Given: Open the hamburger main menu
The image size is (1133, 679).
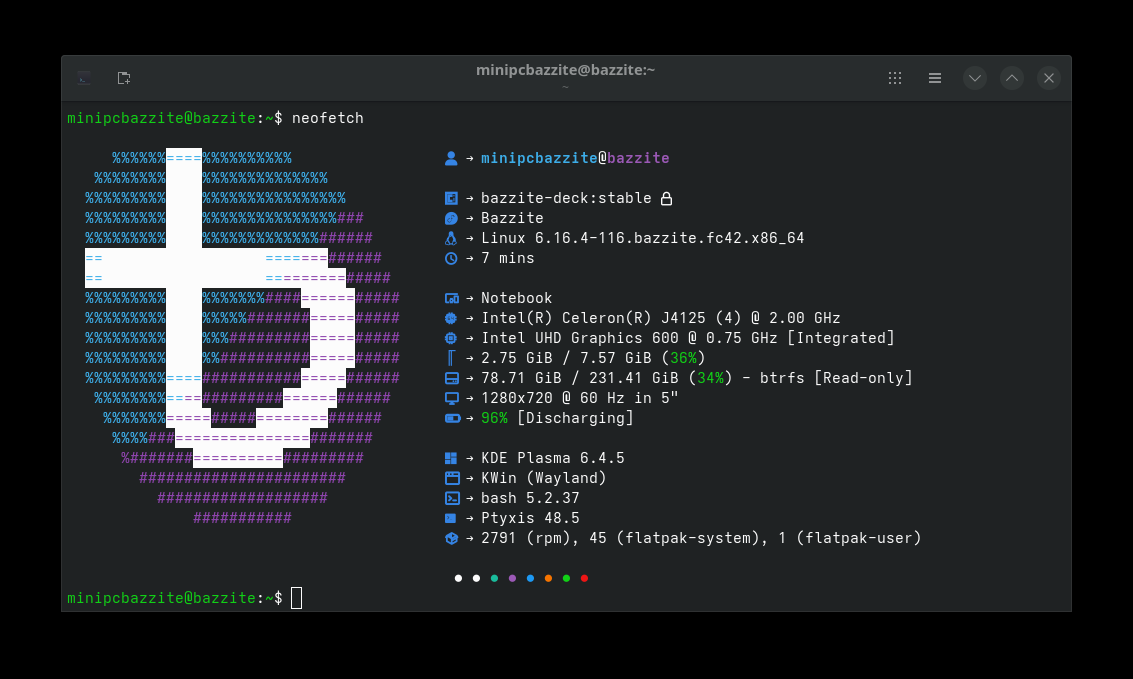Looking at the screenshot, I should coord(934,78).
